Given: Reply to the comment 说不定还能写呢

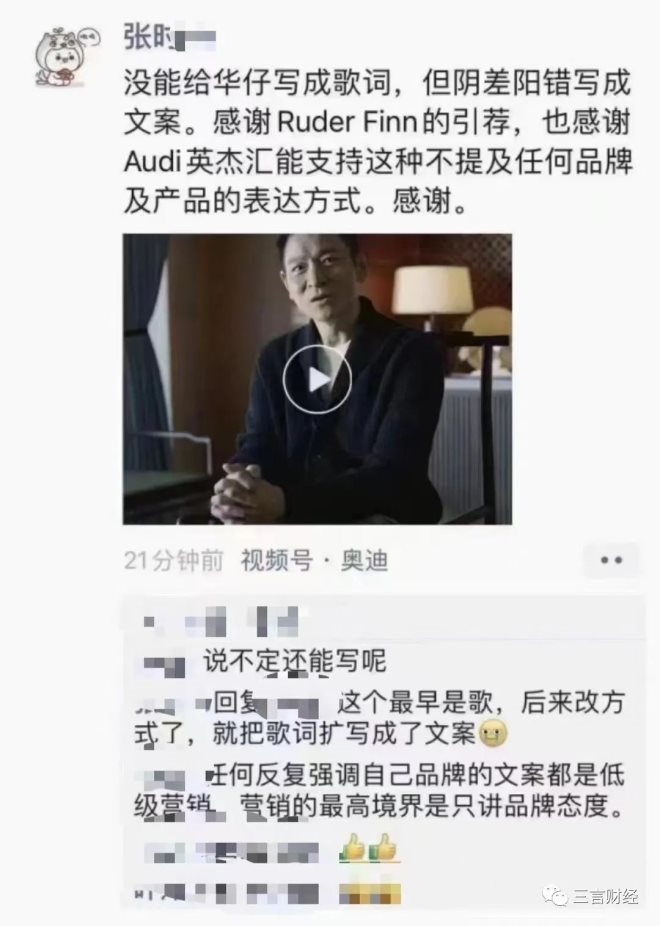Looking at the screenshot, I should (x=295, y=661).
